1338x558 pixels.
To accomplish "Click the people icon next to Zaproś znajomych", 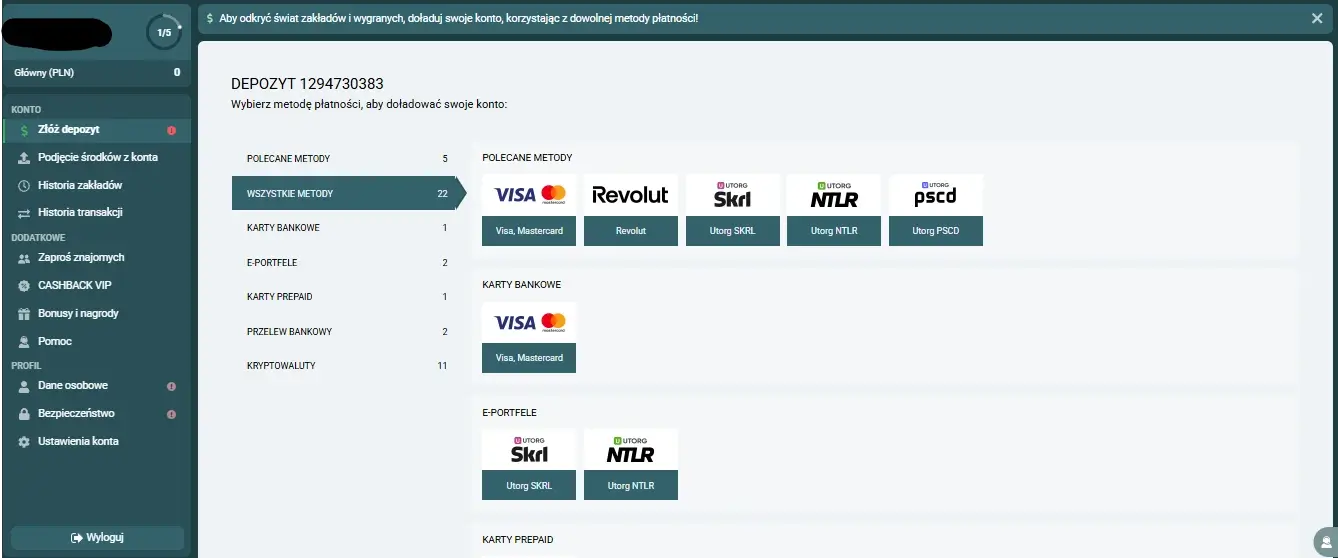I will 24,258.
